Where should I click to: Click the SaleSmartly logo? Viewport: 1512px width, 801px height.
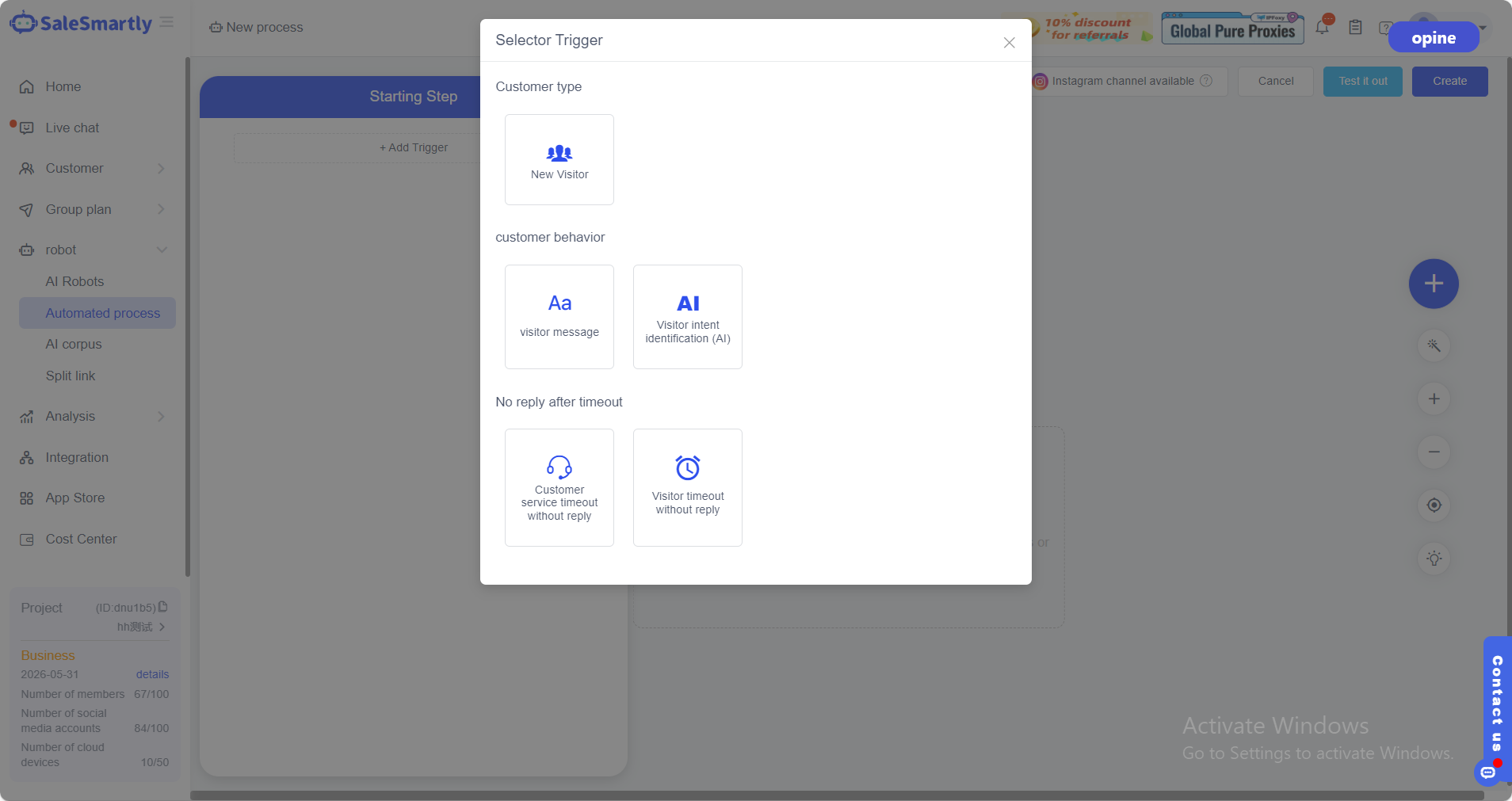(x=81, y=23)
